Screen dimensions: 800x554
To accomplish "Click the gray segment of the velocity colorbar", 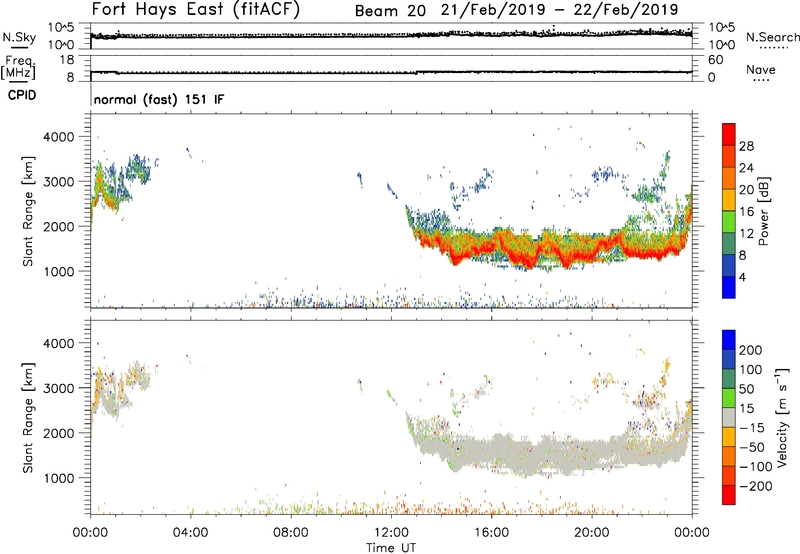I will point(729,417).
